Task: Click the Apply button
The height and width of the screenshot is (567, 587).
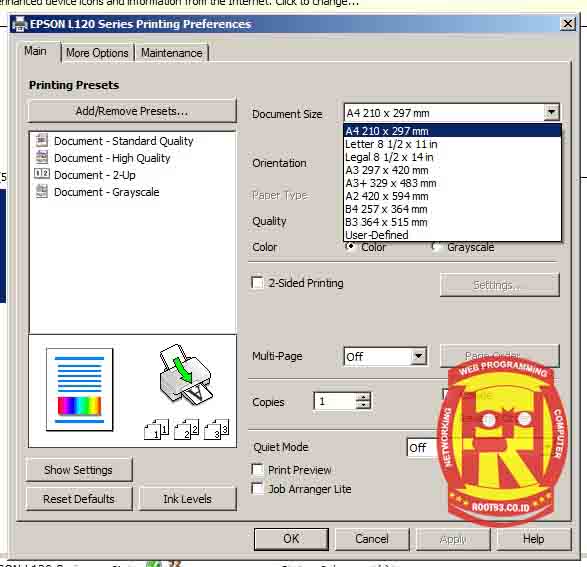Action: 453,539
